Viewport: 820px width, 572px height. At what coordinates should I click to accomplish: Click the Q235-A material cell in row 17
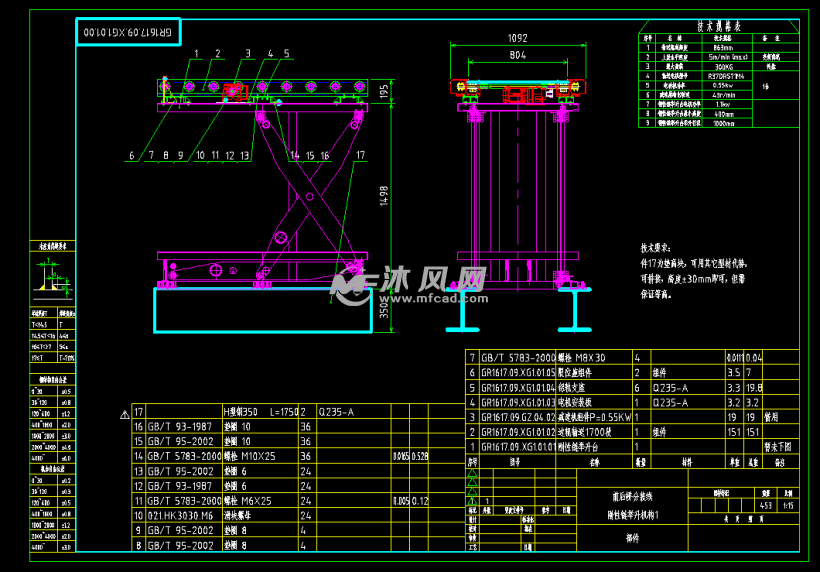tap(337, 411)
